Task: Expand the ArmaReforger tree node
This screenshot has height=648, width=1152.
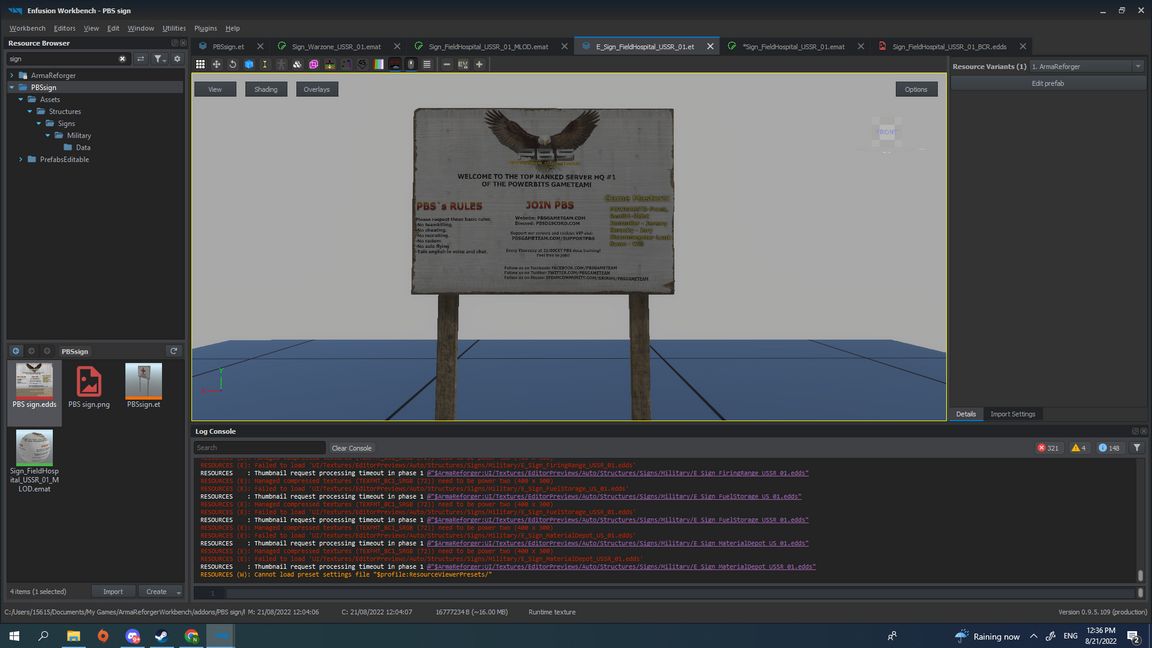Action: click(12, 75)
